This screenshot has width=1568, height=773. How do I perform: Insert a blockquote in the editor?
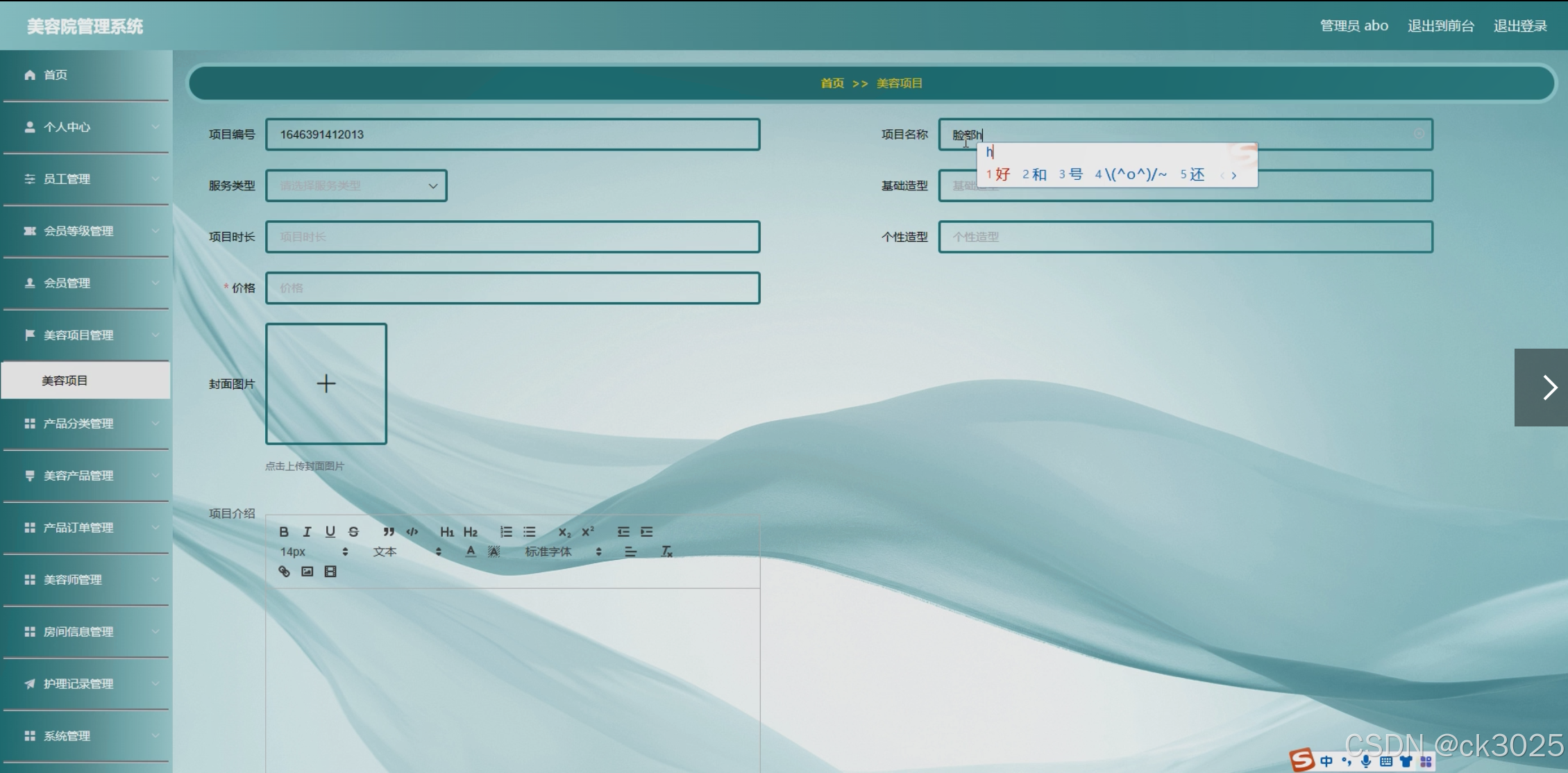pos(389,532)
